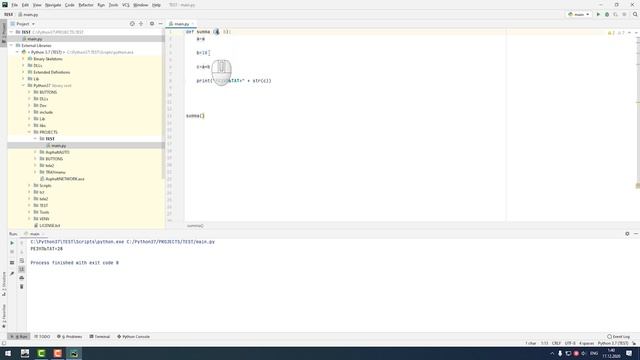Image resolution: width=640 pixels, height=360 pixels.
Task: Open the Terminal tool window
Action: pyautogui.click(x=100, y=337)
